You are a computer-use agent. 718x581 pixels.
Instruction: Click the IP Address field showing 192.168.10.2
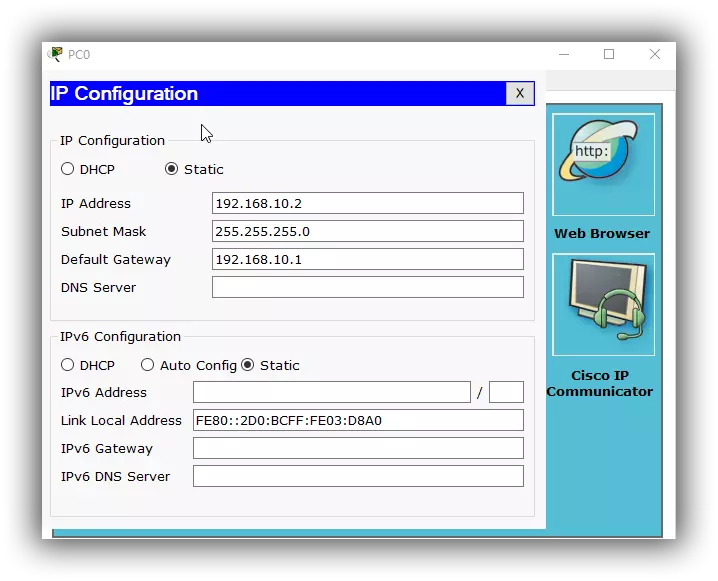tap(367, 203)
